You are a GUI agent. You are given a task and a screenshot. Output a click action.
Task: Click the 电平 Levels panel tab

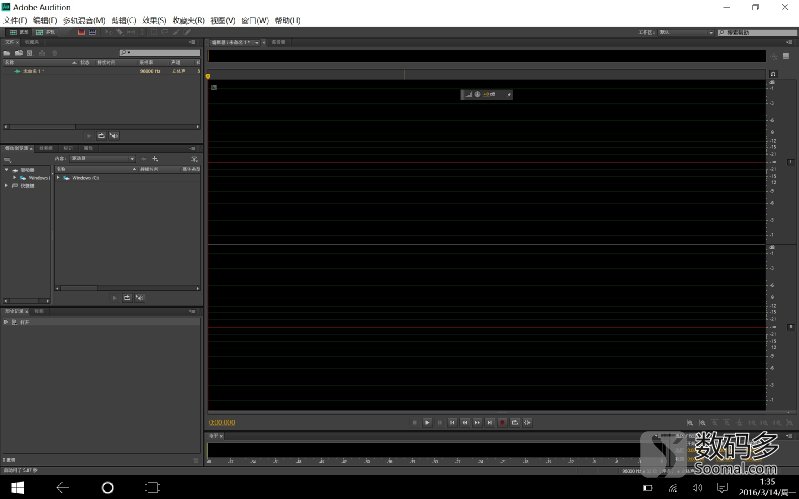click(x=216, y=436)
